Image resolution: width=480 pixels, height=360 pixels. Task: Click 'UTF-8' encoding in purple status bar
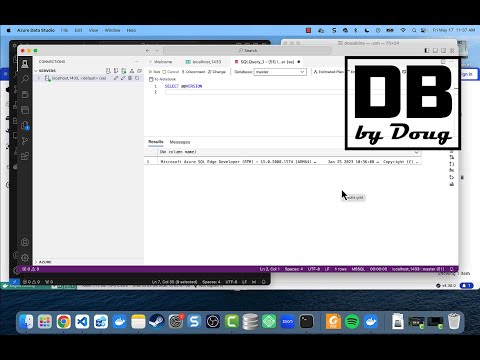pyautogui.click(x=314, y=269)
